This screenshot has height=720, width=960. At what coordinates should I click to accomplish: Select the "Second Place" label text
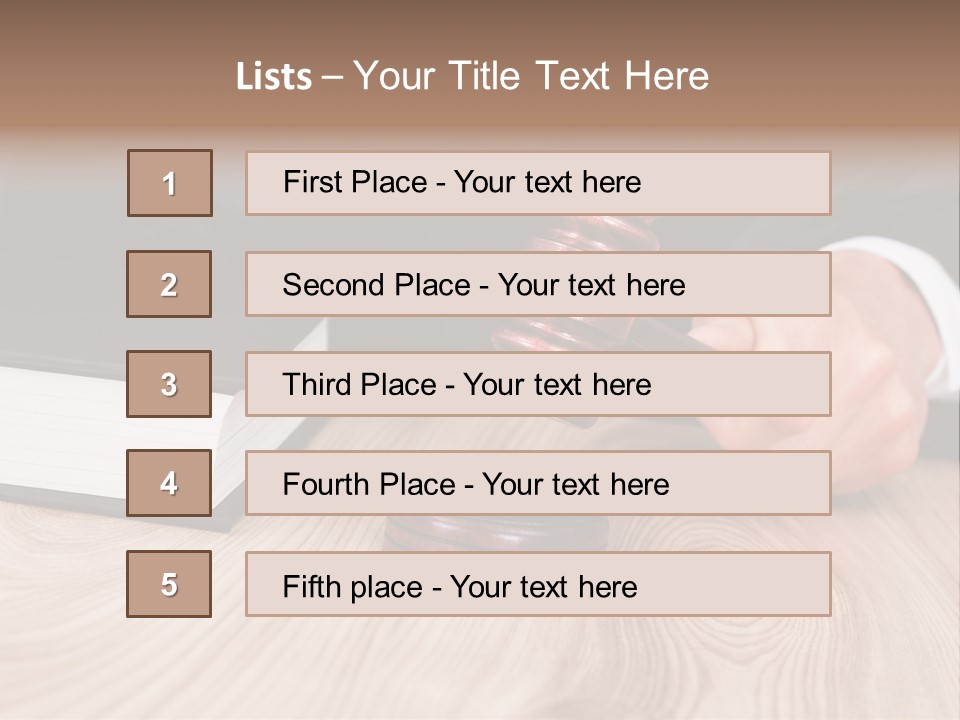click(375, 285)
